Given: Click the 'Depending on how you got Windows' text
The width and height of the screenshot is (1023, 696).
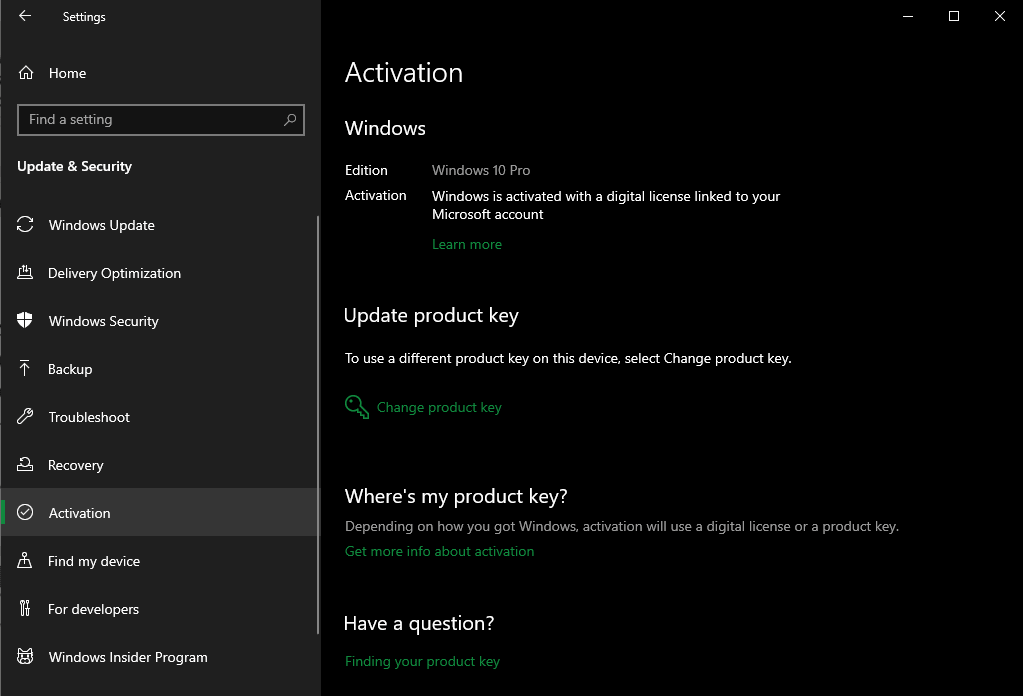Looking at the screenshot, I should tap(622, 526).
